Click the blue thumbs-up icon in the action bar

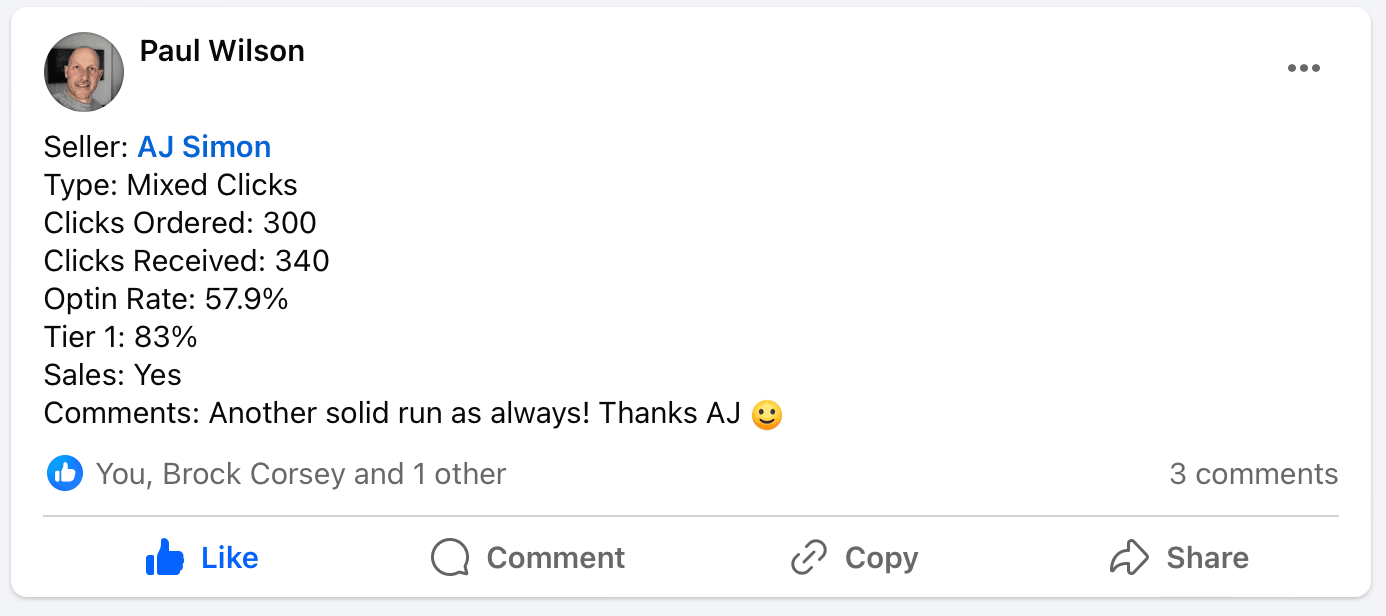(x=165, y=558)
